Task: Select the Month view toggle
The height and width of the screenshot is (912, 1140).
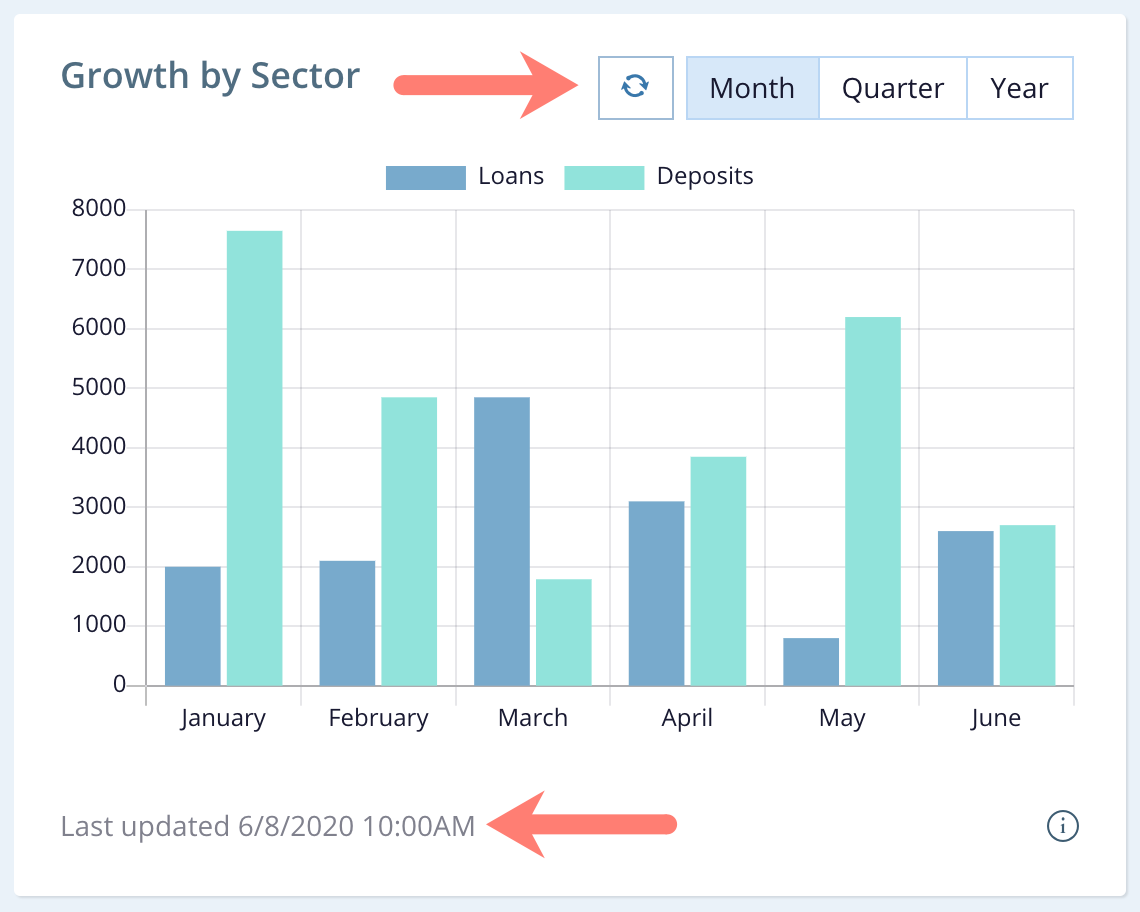Action: coord(752,88)
